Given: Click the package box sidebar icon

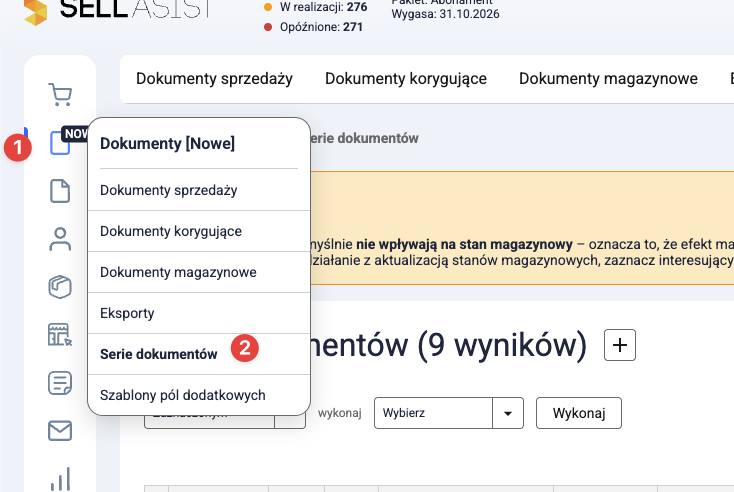Looking at the screenshot, I should pos(60,287).
